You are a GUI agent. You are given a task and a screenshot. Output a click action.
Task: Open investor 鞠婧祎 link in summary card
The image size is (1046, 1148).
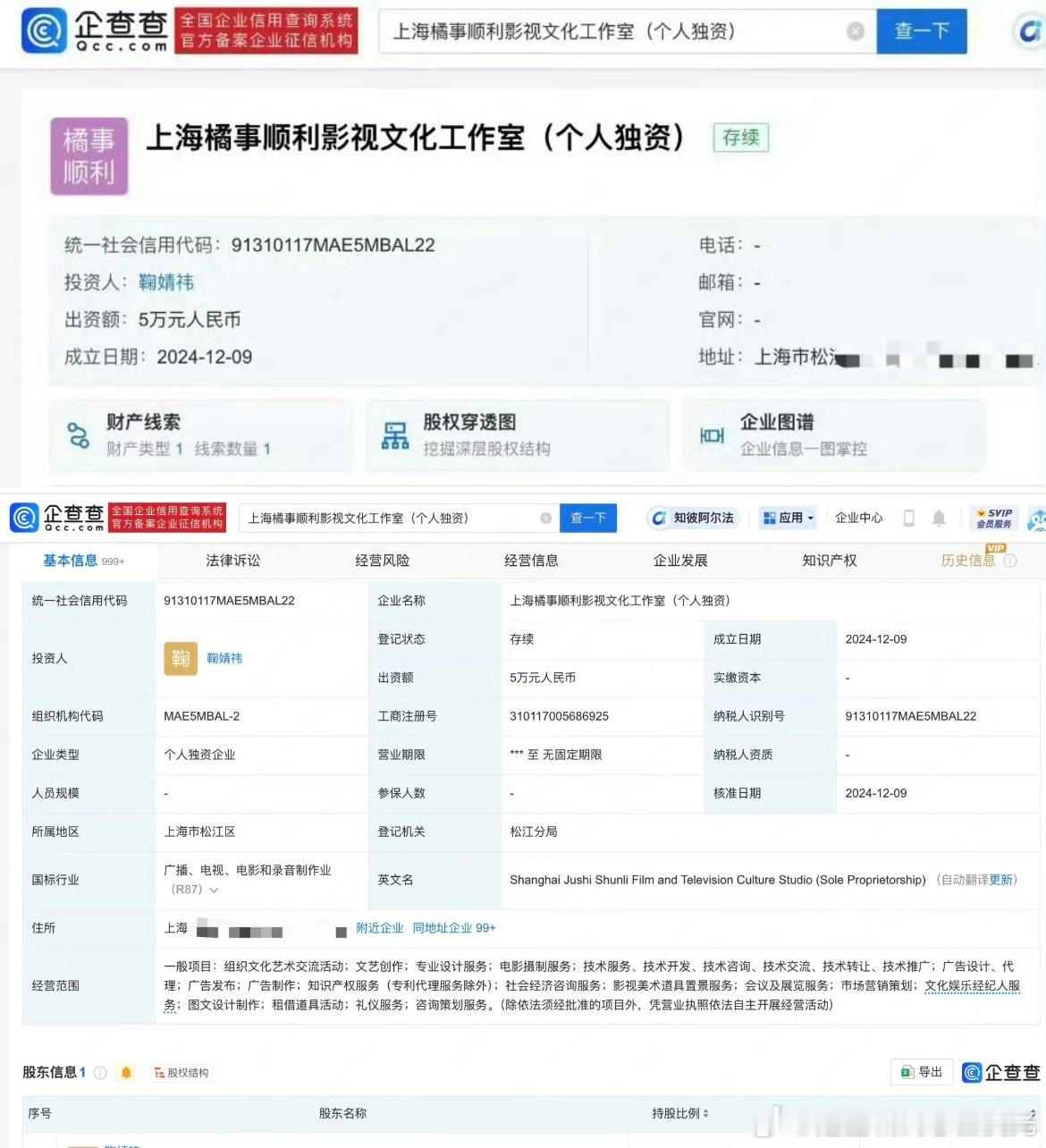(166, 283)
